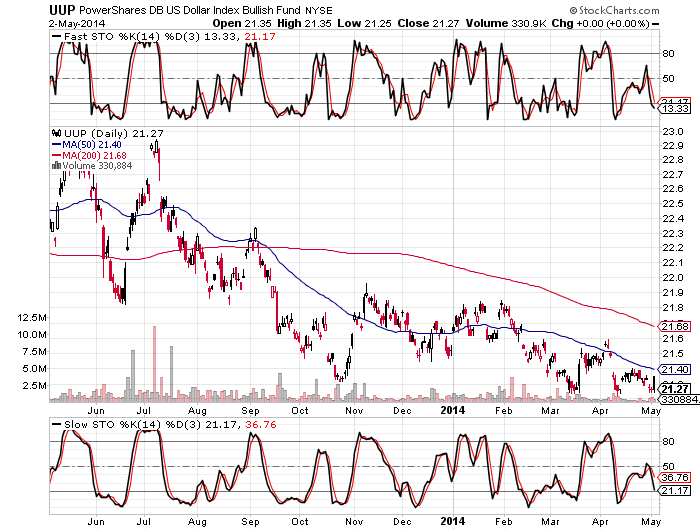
Task: Open the StockCharts.com copyright link
Action: point(614,10)
